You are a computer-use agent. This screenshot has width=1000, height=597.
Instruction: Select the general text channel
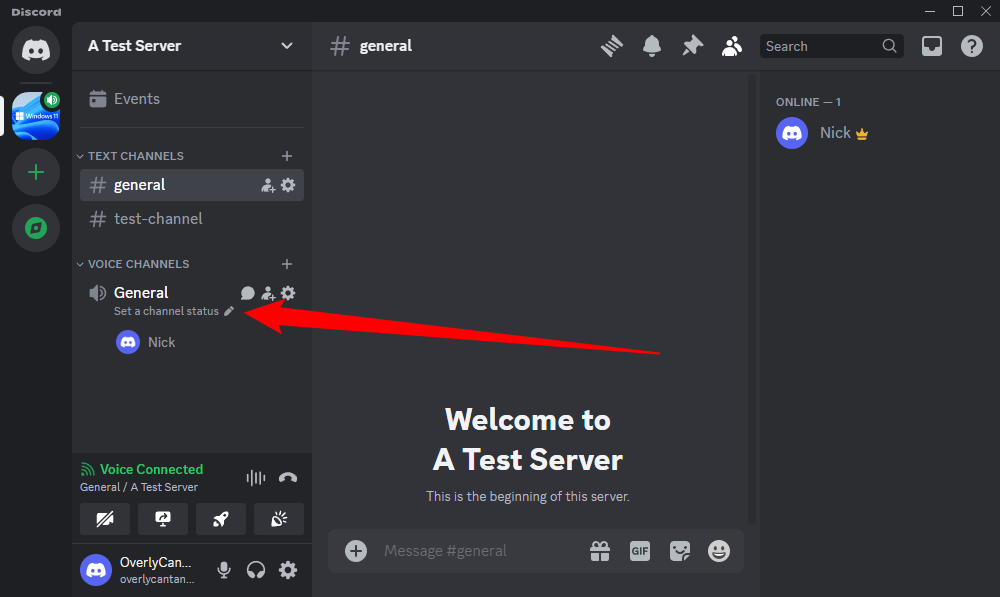(x=192, y=185)
